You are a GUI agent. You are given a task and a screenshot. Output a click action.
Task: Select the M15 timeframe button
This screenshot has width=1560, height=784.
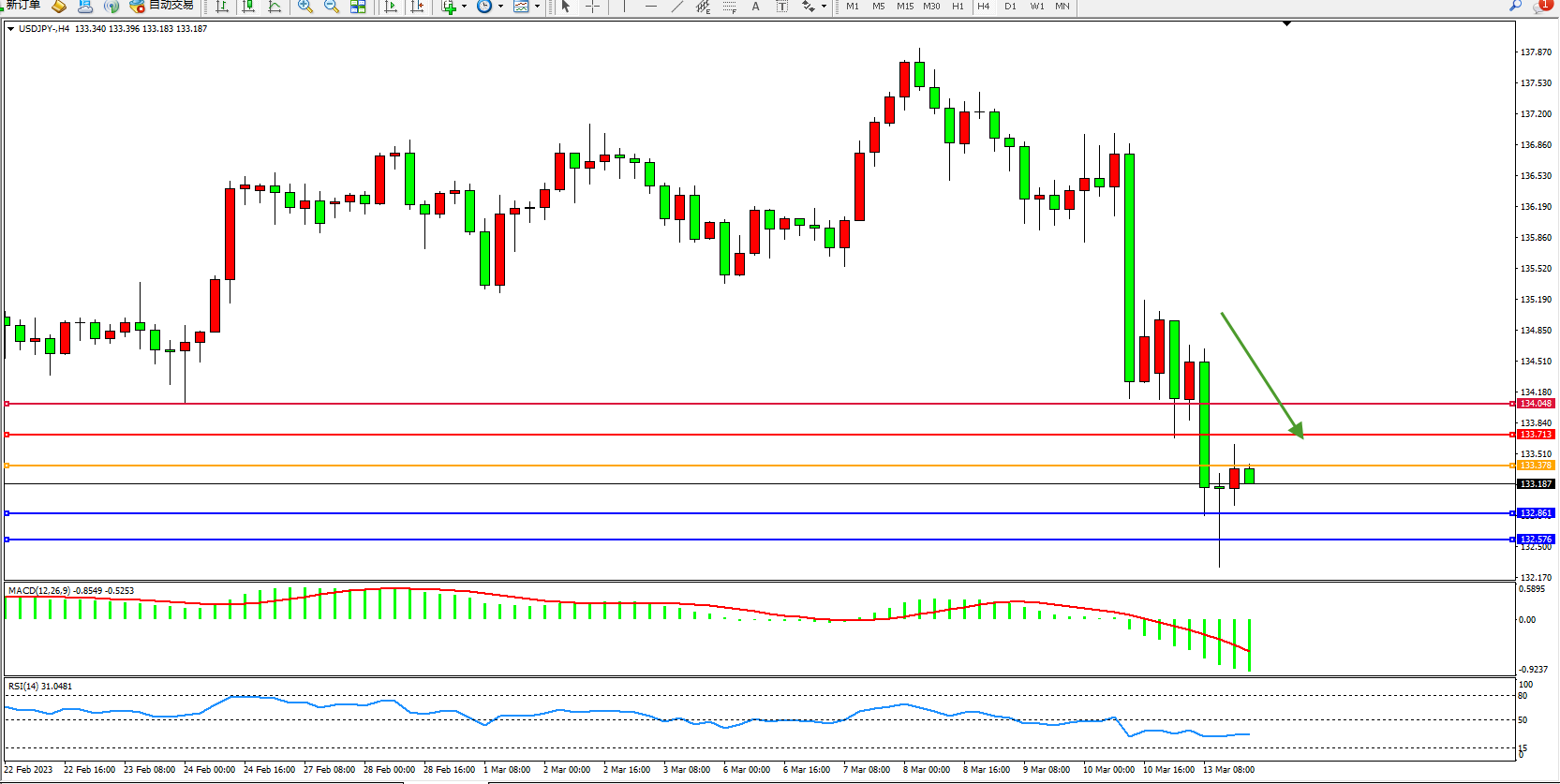click(904, 7)
